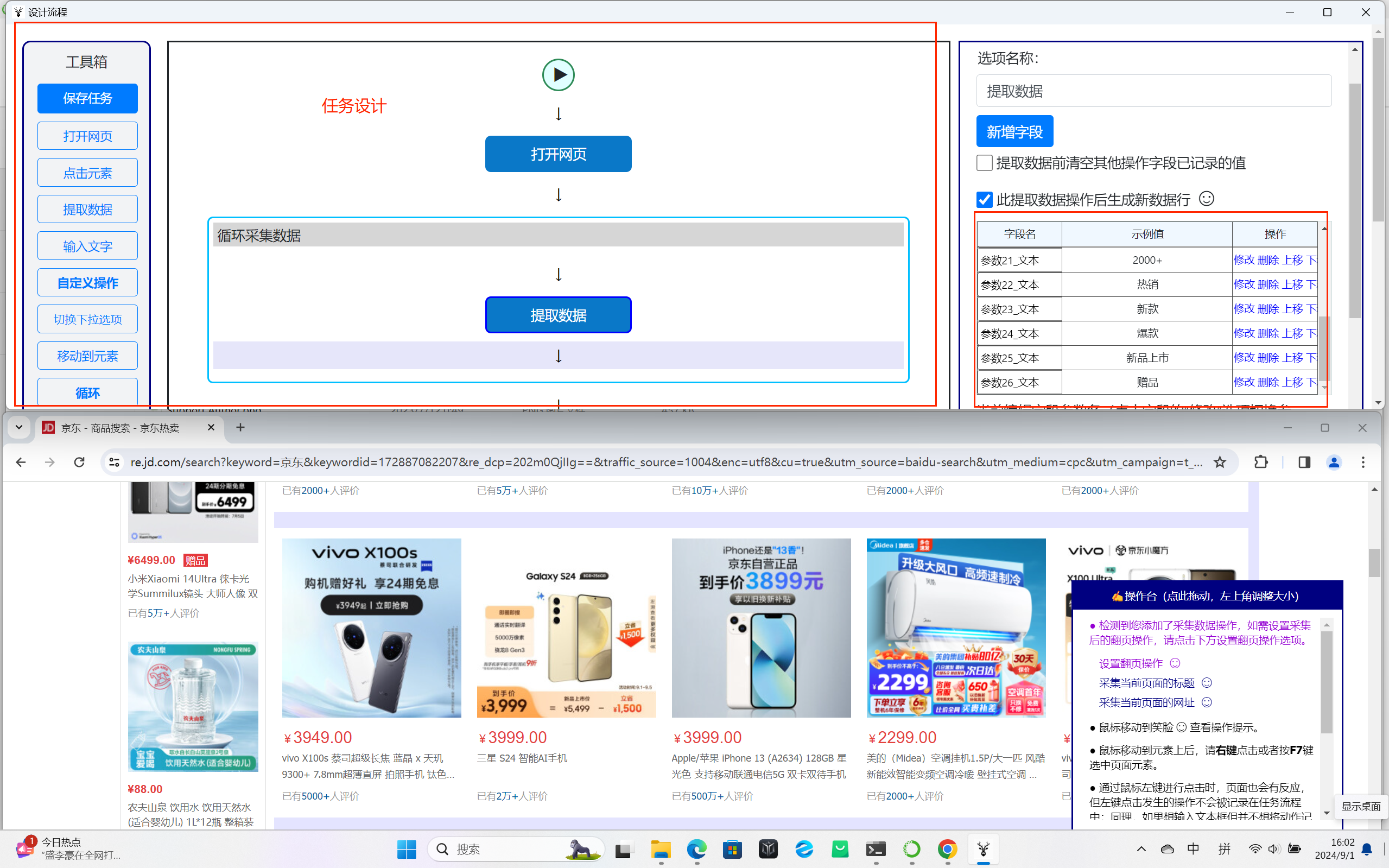
Task: Click the taskbar 搜索 search box
Action: tap(516, 849)
